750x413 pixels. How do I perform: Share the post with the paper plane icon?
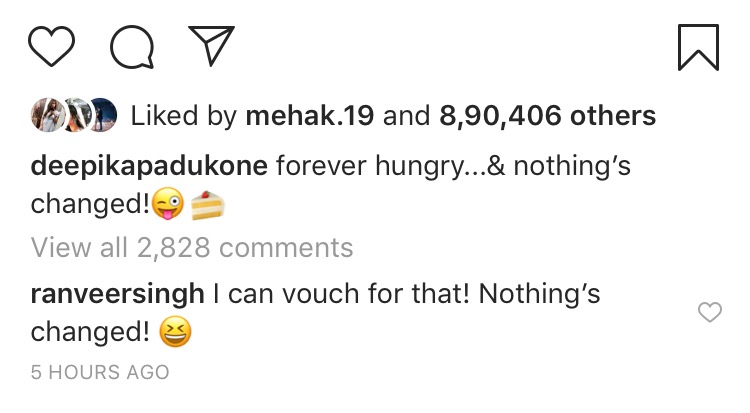(210, 45)
